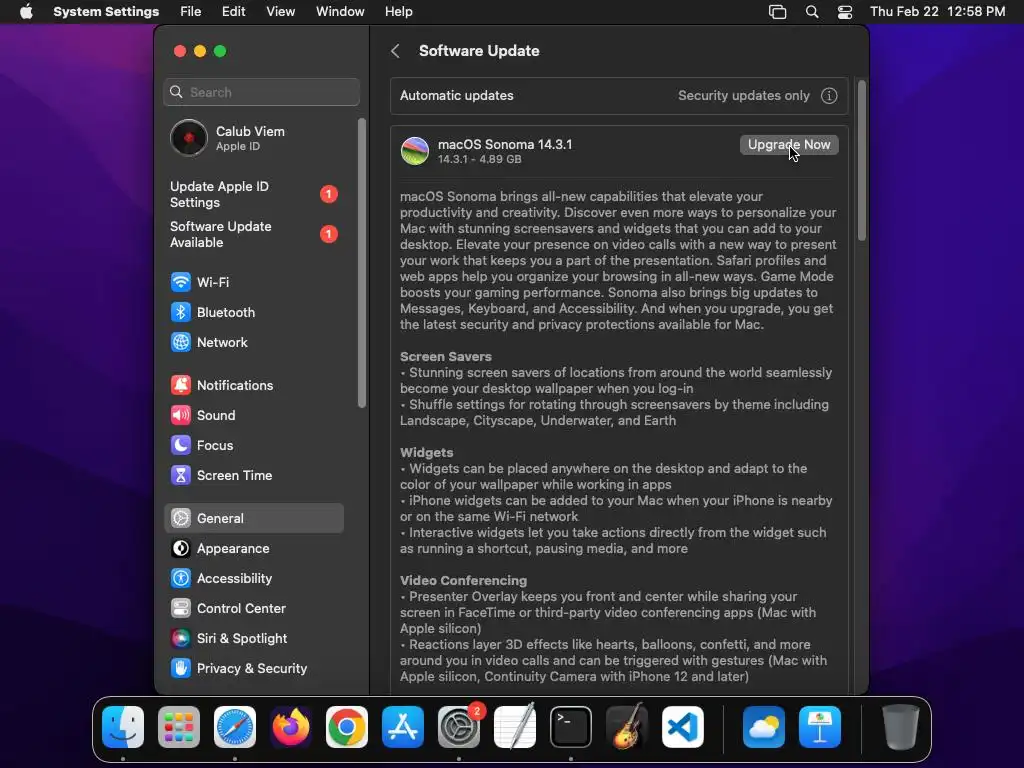The image size is (1024, 768).
Task: Go back using the back chevron
Action: (395, 51)
